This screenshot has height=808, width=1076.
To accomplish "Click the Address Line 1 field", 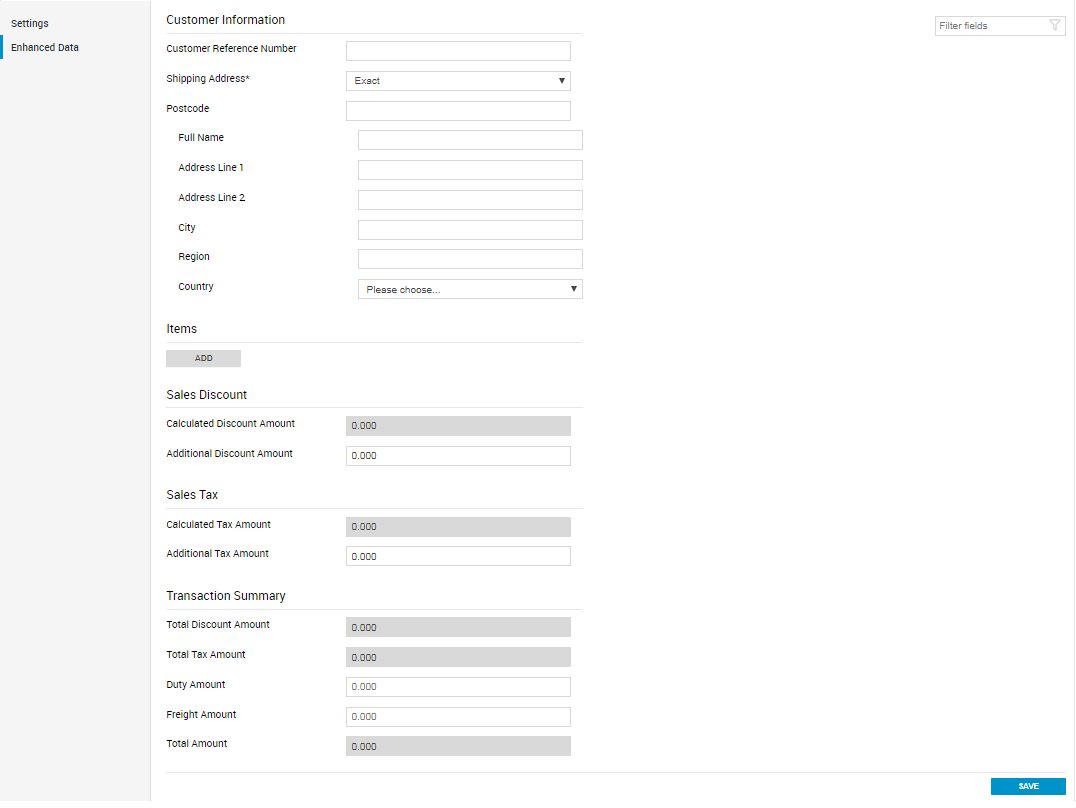I will click(x=470, y=170).
